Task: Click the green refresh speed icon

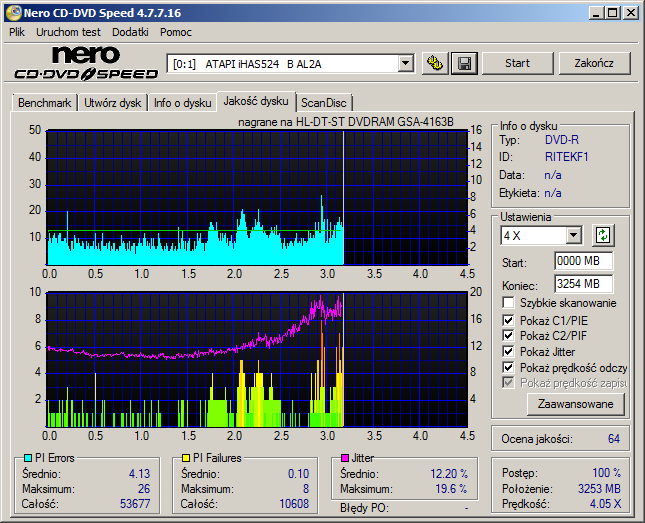Action: (x=603, y=235)
